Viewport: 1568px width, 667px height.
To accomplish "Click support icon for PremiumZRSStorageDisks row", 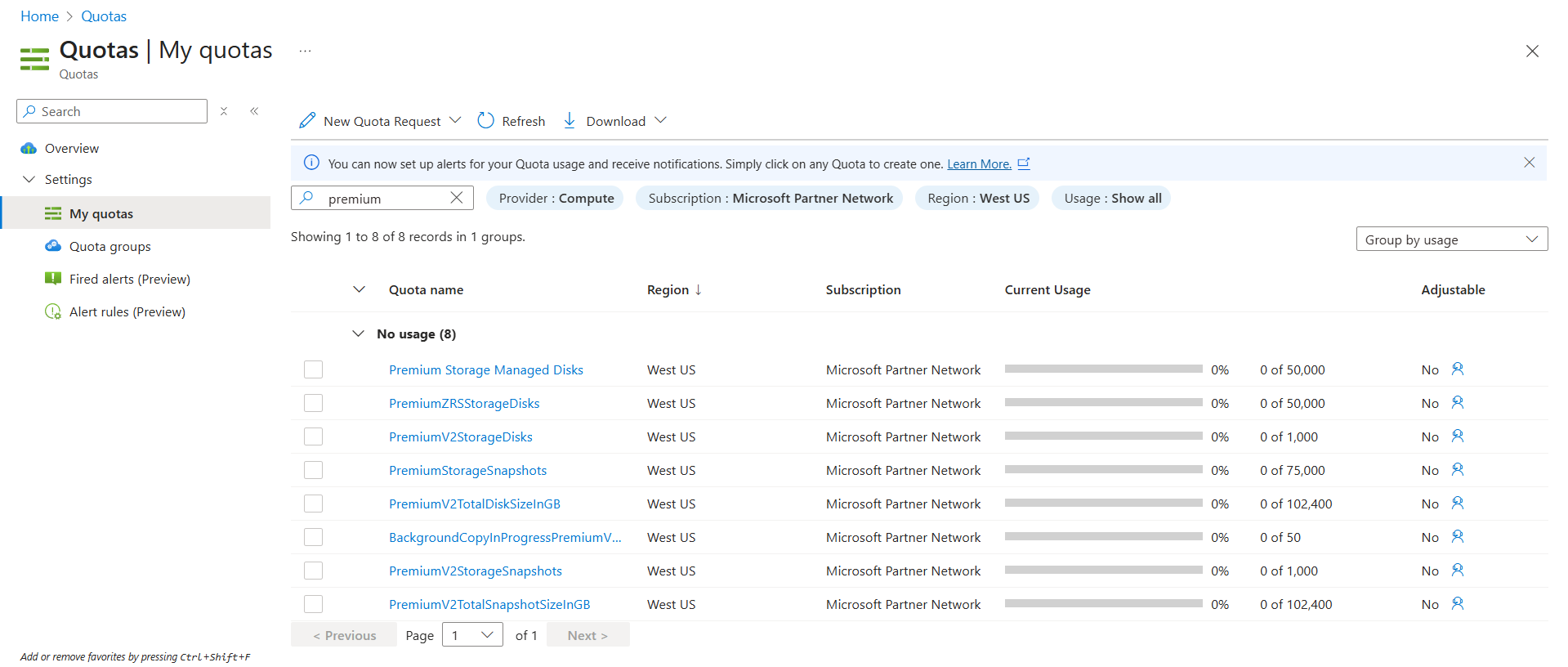I will (1458, 403).
